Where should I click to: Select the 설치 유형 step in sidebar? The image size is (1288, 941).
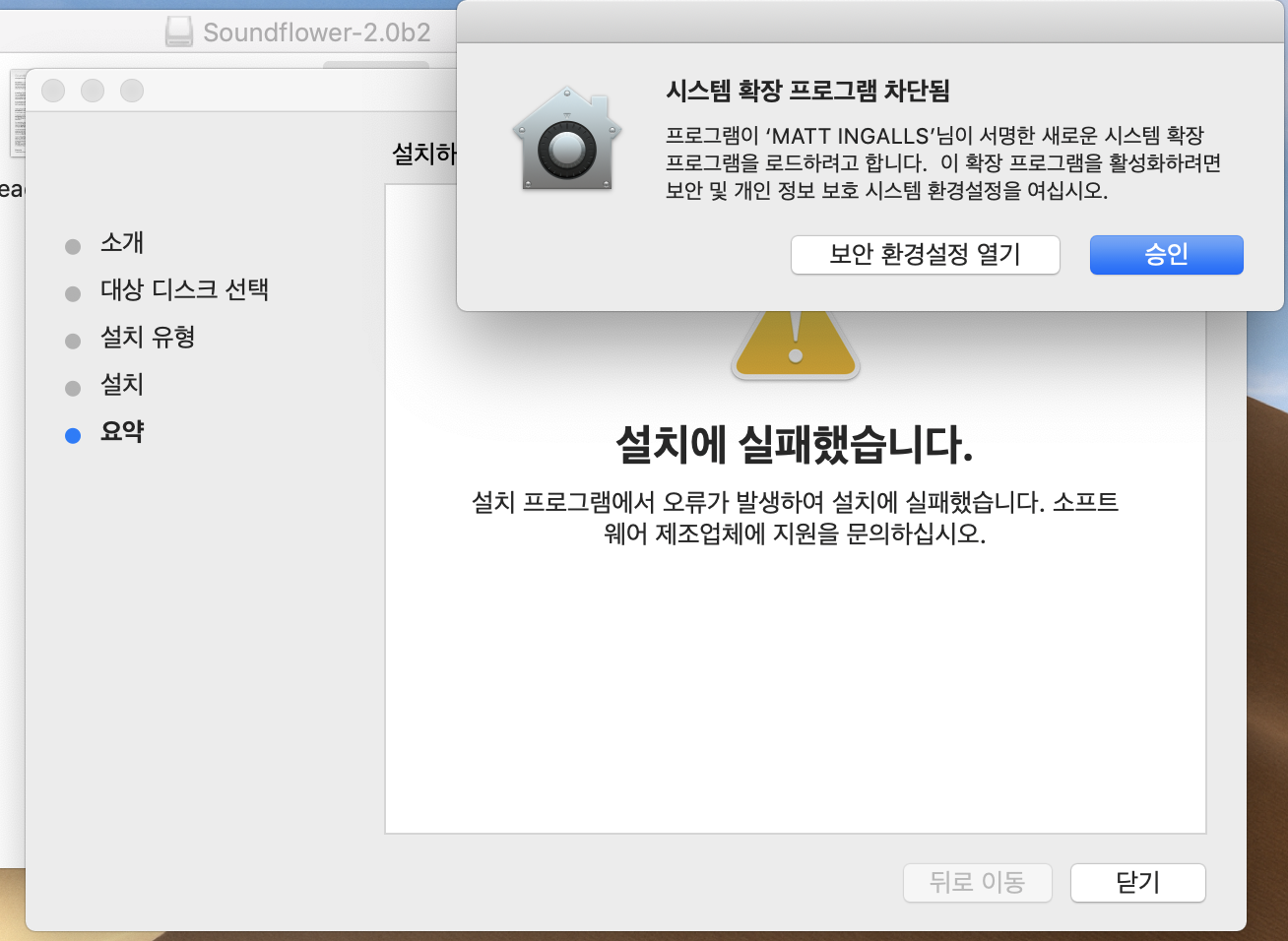(x=148, y=338)
